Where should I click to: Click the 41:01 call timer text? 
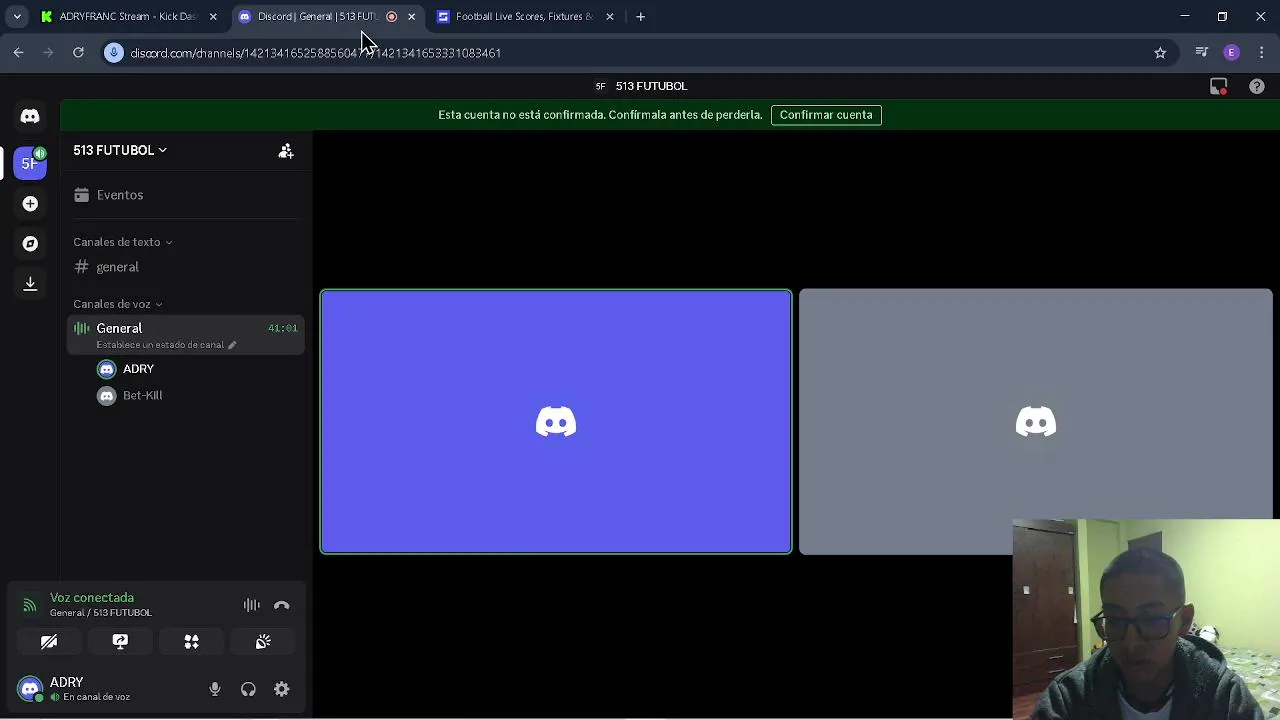click(283, 328)
